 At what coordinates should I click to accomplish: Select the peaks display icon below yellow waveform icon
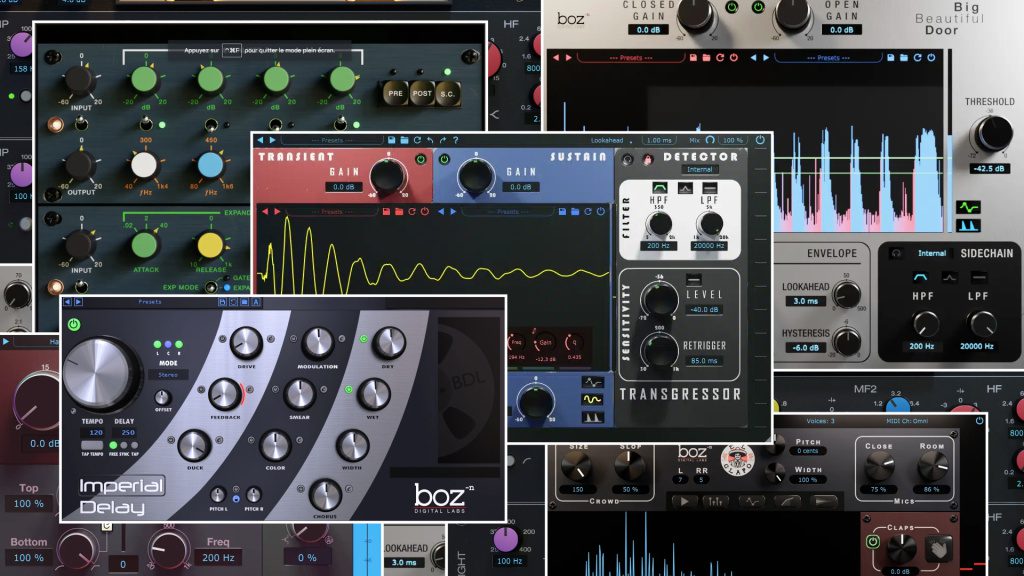point(592,417)
